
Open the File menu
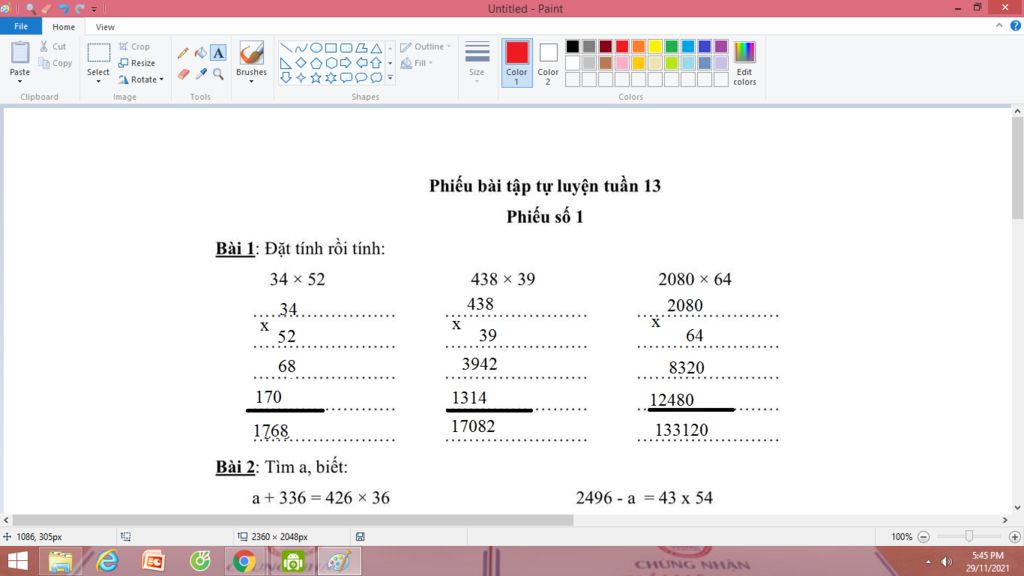point(21,26)
